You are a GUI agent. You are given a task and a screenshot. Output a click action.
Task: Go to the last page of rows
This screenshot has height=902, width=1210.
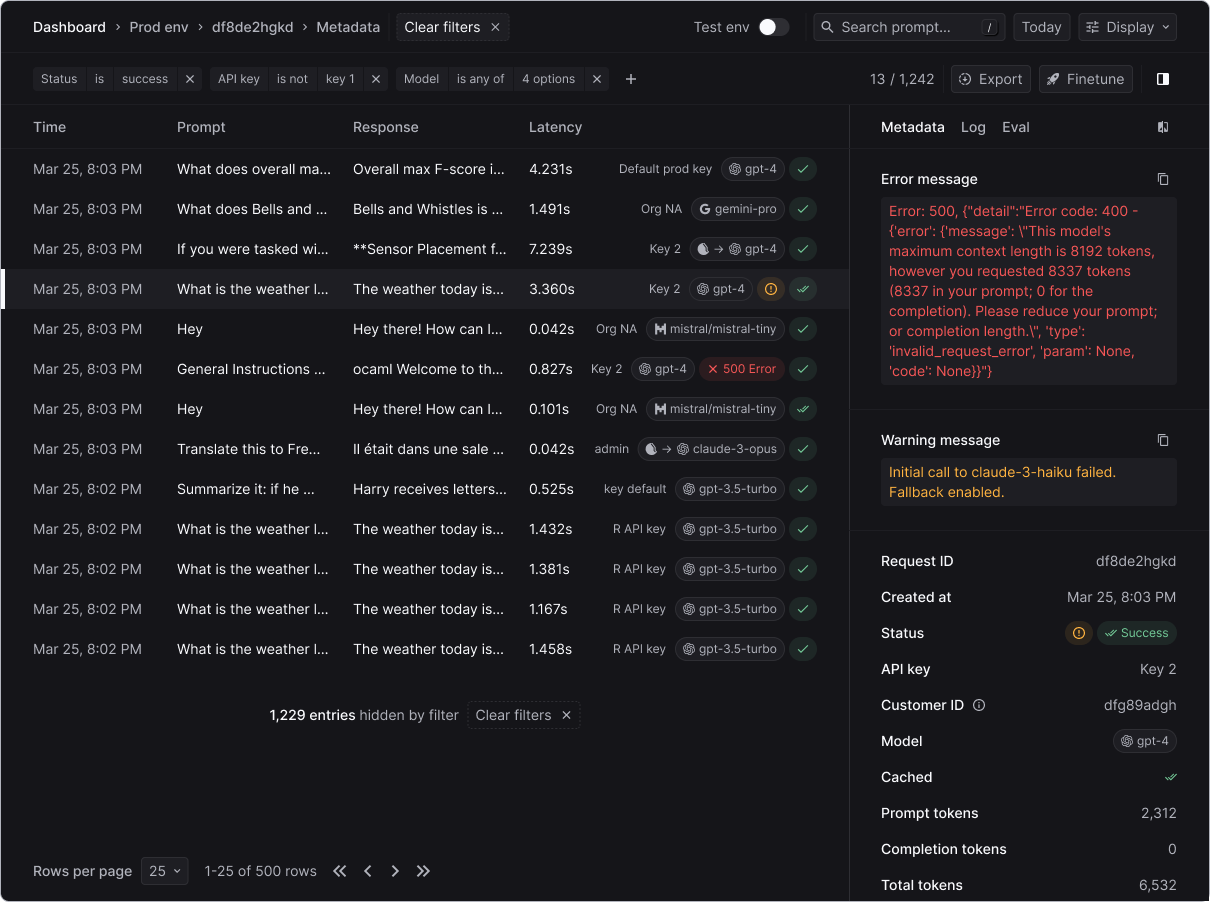tap(423, 871)
